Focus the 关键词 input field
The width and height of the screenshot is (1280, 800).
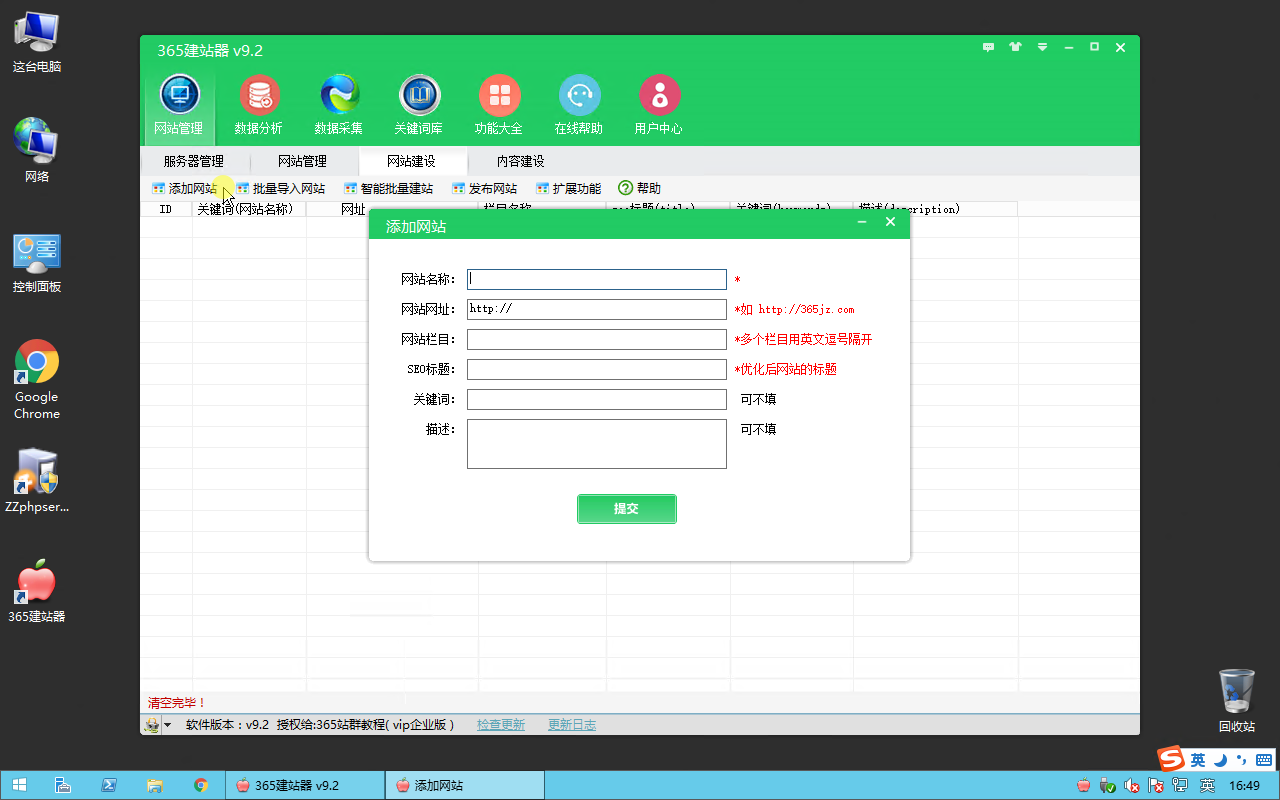tap(597, 399)
